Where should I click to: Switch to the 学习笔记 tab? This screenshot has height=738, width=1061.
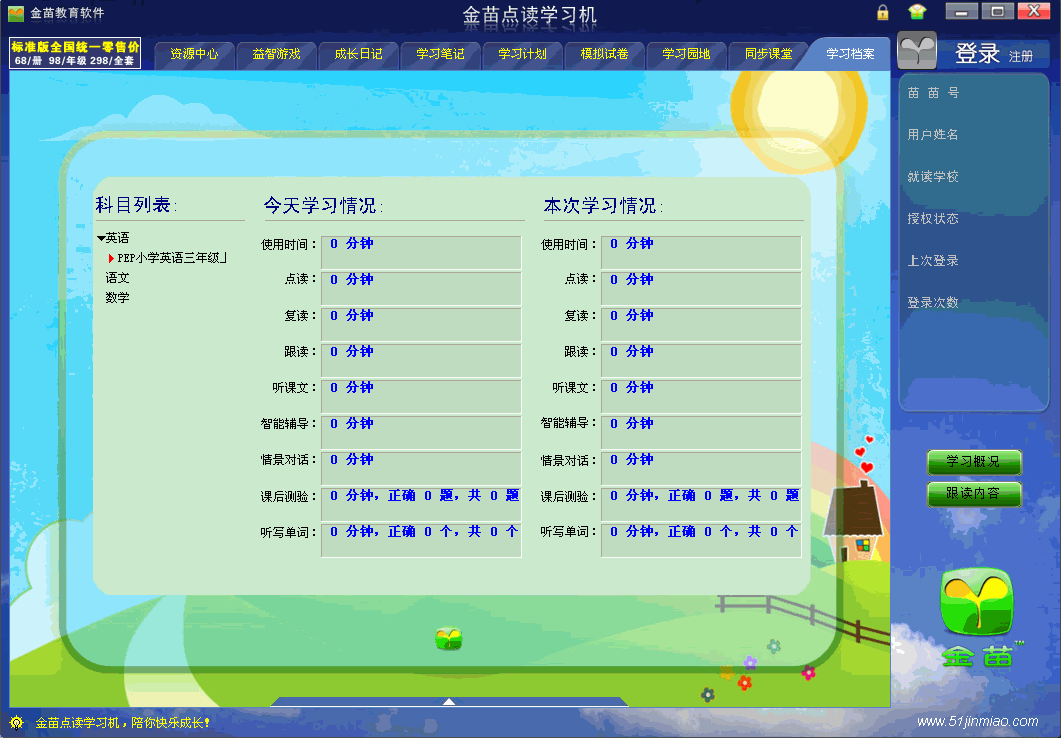coord(441,54)
